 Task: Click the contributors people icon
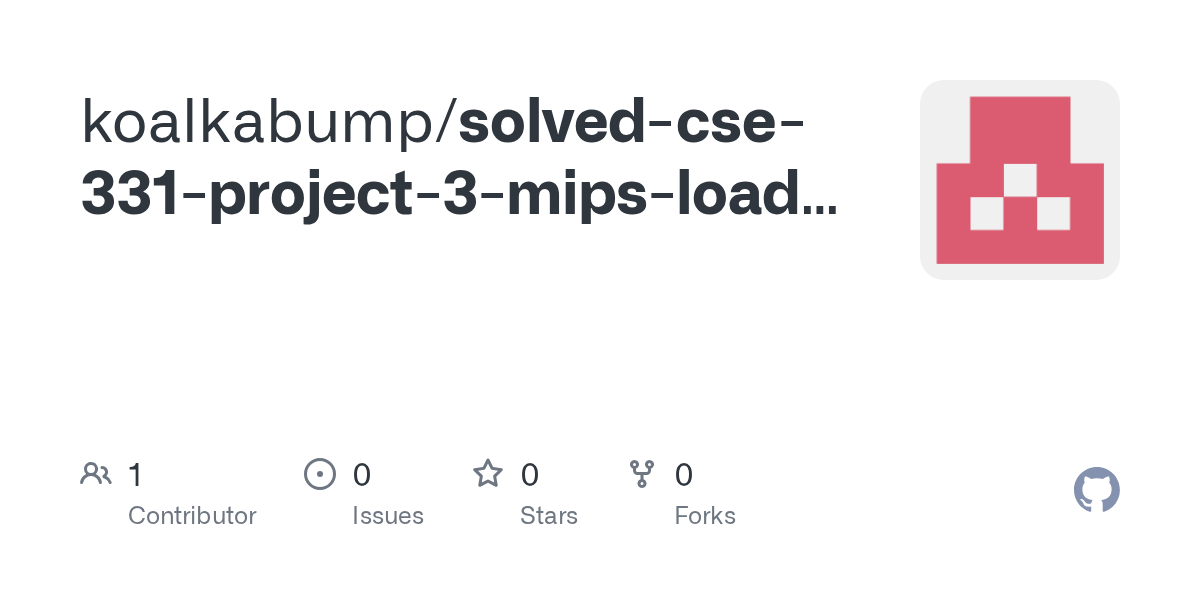coord(96,474)
